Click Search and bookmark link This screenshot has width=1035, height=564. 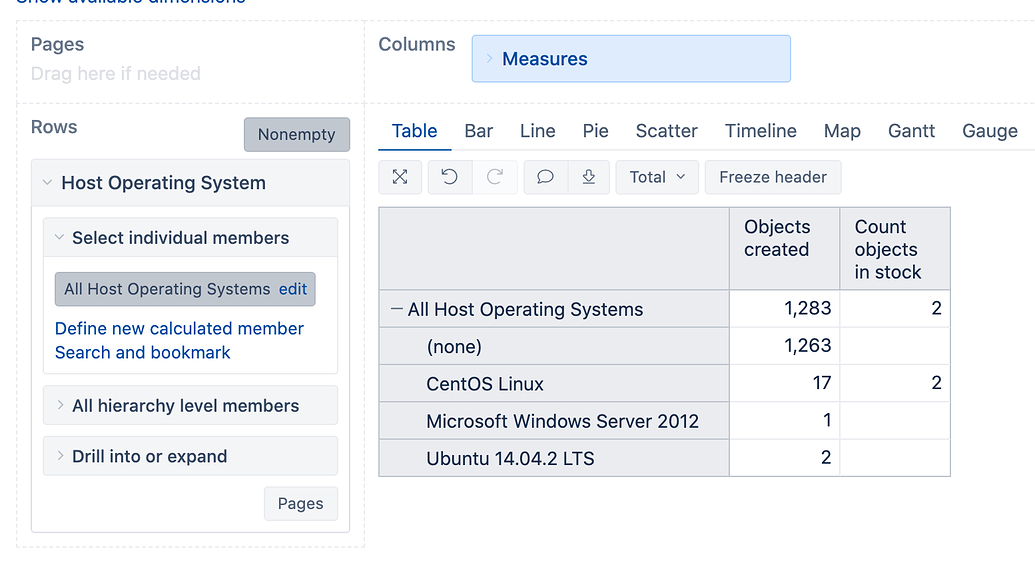142,353
